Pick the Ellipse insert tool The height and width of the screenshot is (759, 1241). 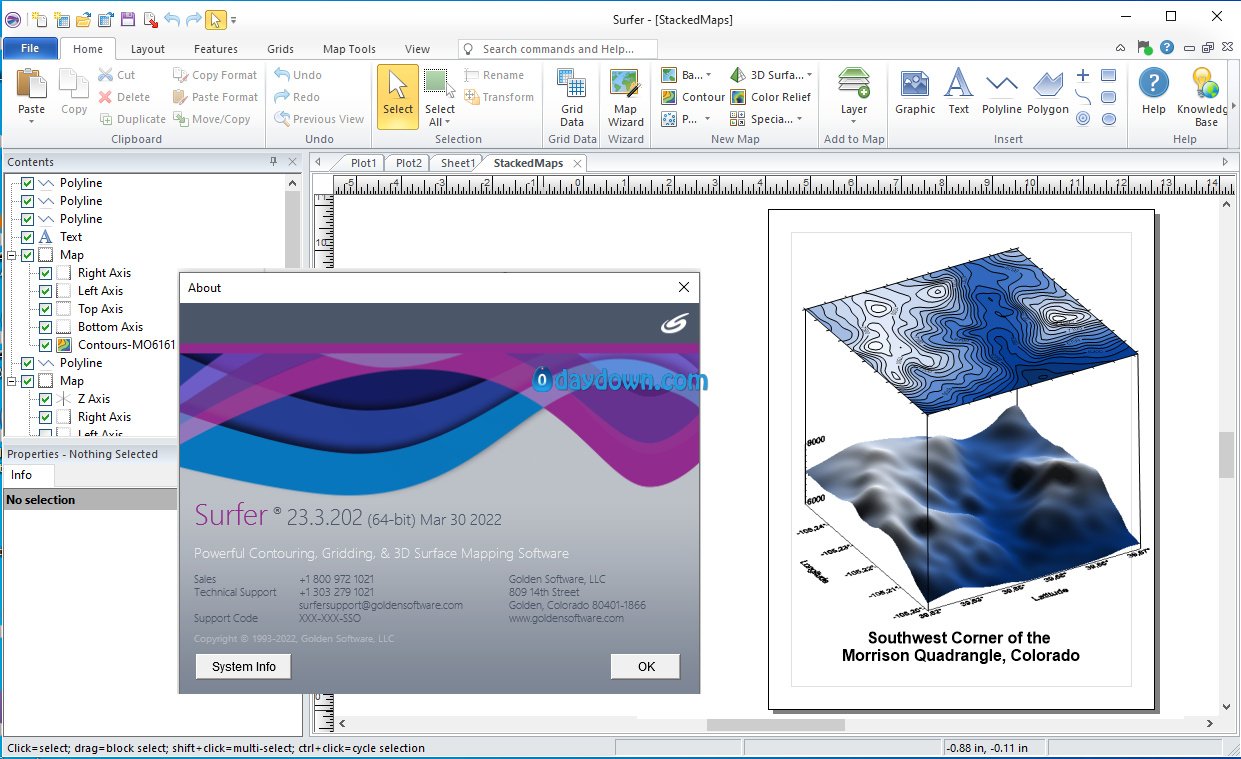1109,119
